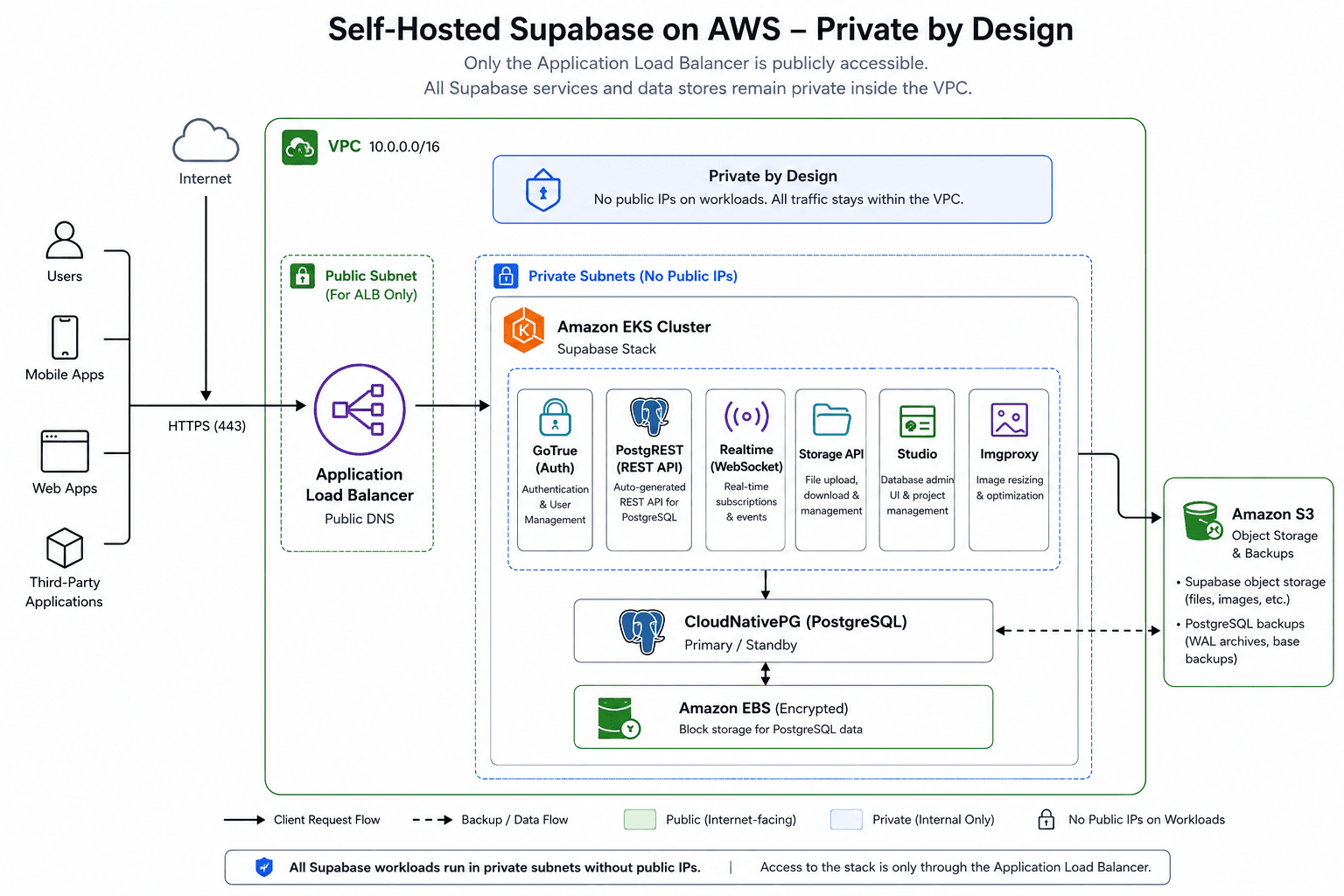Select 'Image resizing & optimization' description
The height and width of the screenshot is (896, 1344).
point(1010,487)
